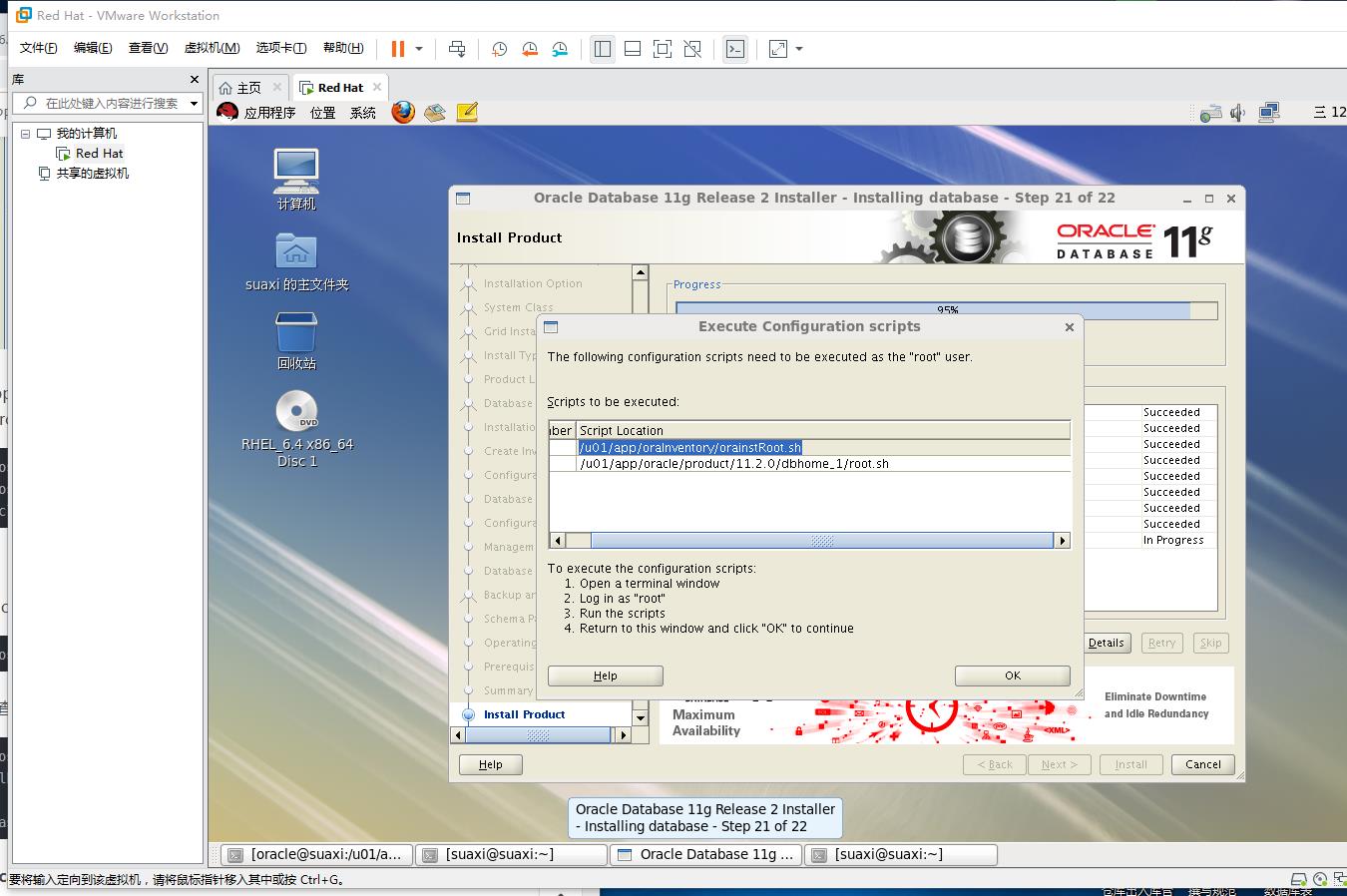Click OK in Execute Configuration scripts dialog

coord(1013,675)
